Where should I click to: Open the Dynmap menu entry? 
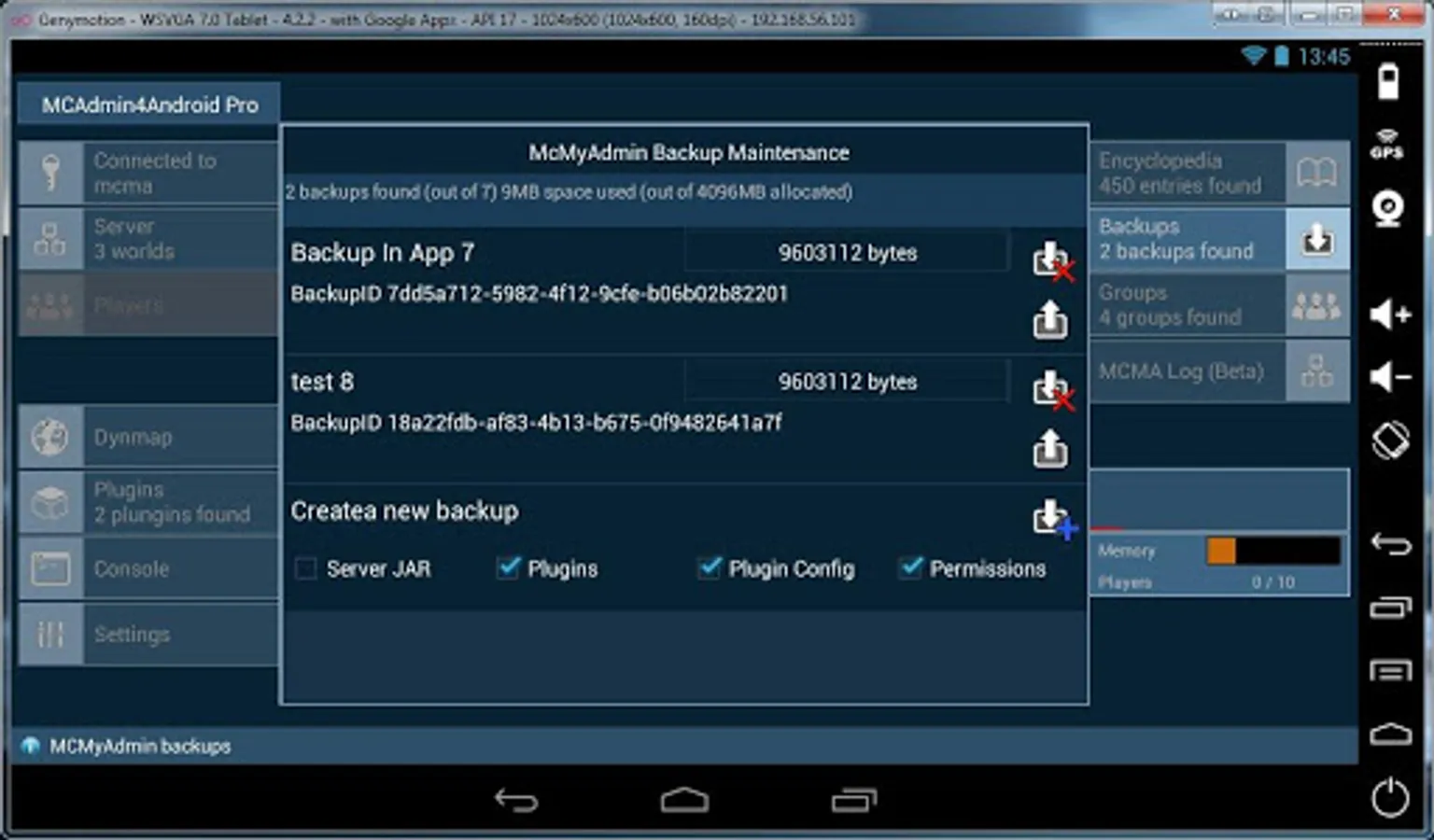(148, 437)
